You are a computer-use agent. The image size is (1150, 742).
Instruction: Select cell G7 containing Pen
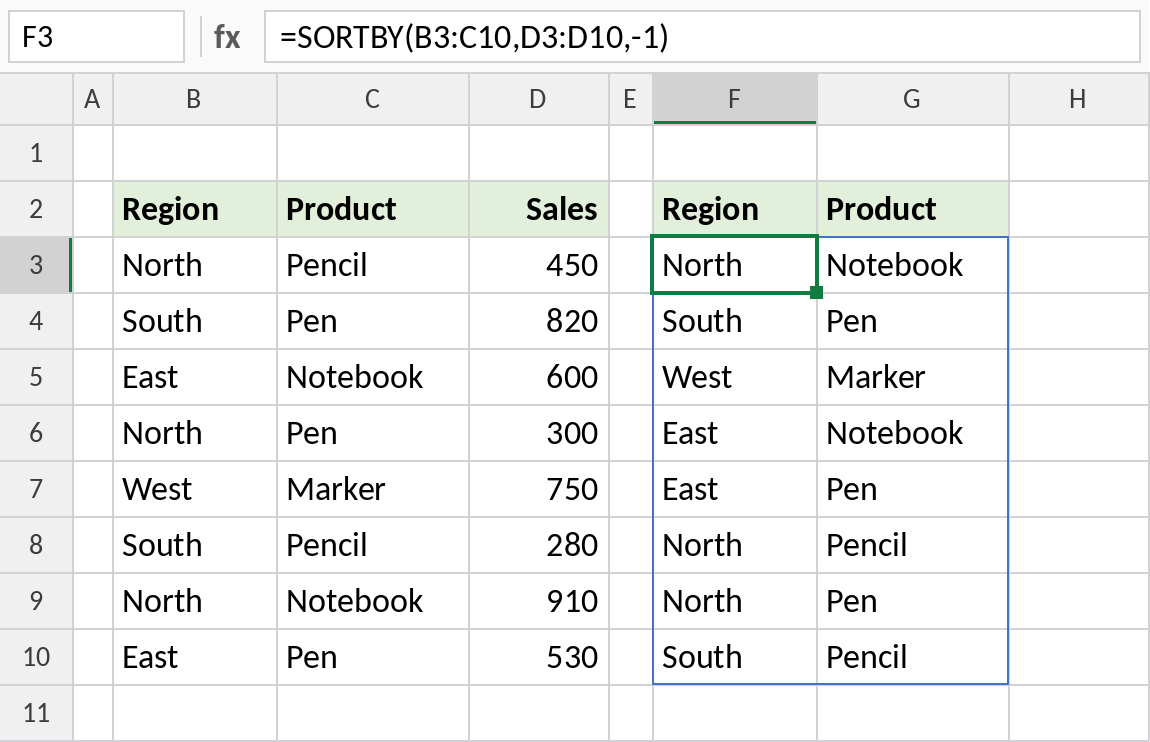click(x=913, y=489)
